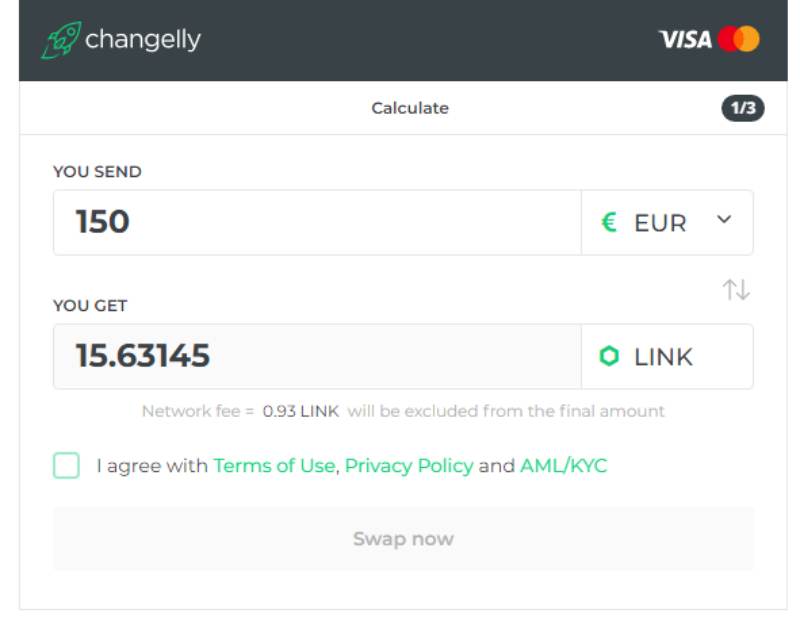Click the green LINK hexagon icon

(609, 356)
